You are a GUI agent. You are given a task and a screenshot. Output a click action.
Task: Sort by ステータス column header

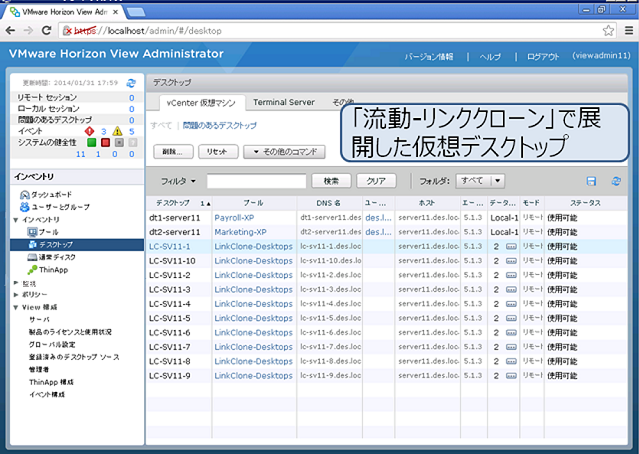pyautogui.click(x=585, y=203)
